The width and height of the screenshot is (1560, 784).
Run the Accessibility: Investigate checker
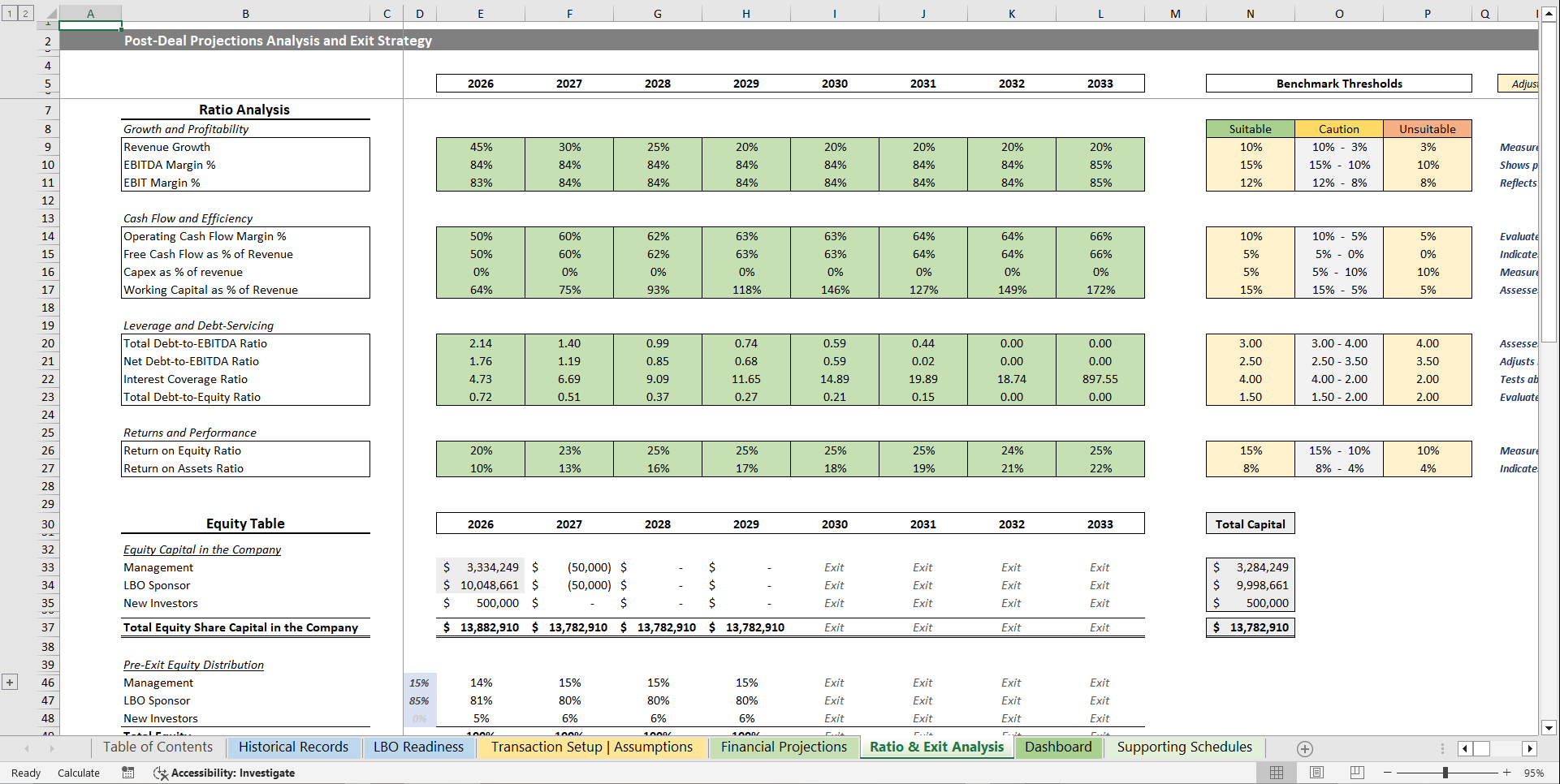coord(224,773)
